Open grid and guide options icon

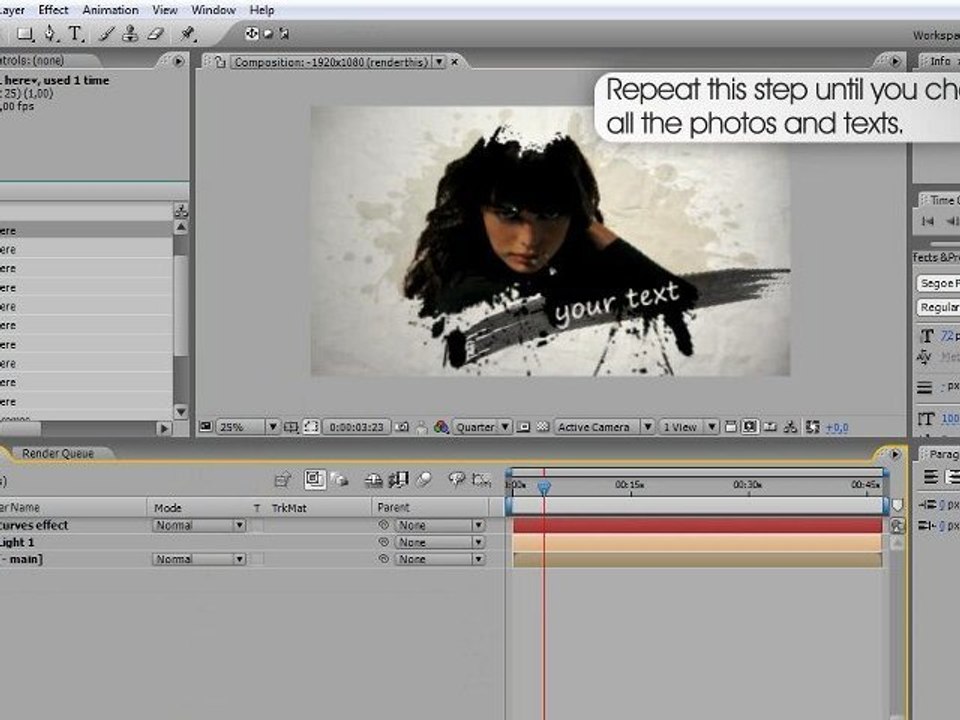tap(291, 427)
